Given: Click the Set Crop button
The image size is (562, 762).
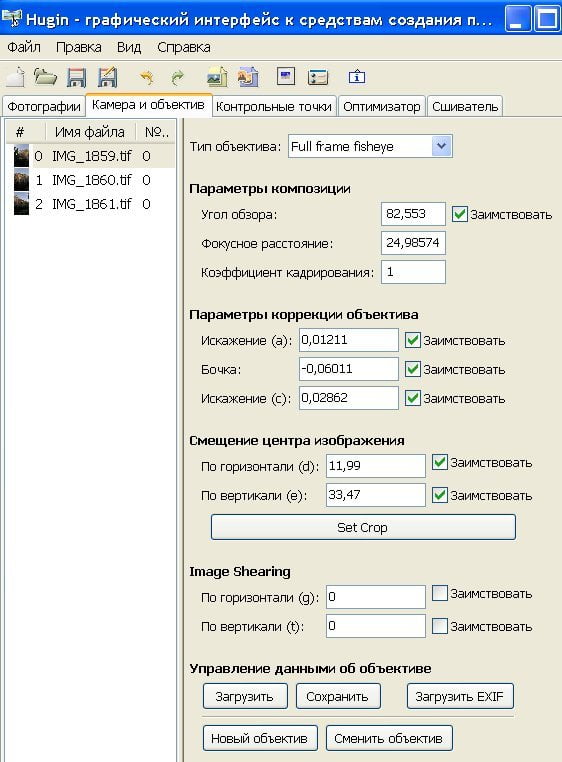Looking at the screenshot, I should tap(363, 527).
